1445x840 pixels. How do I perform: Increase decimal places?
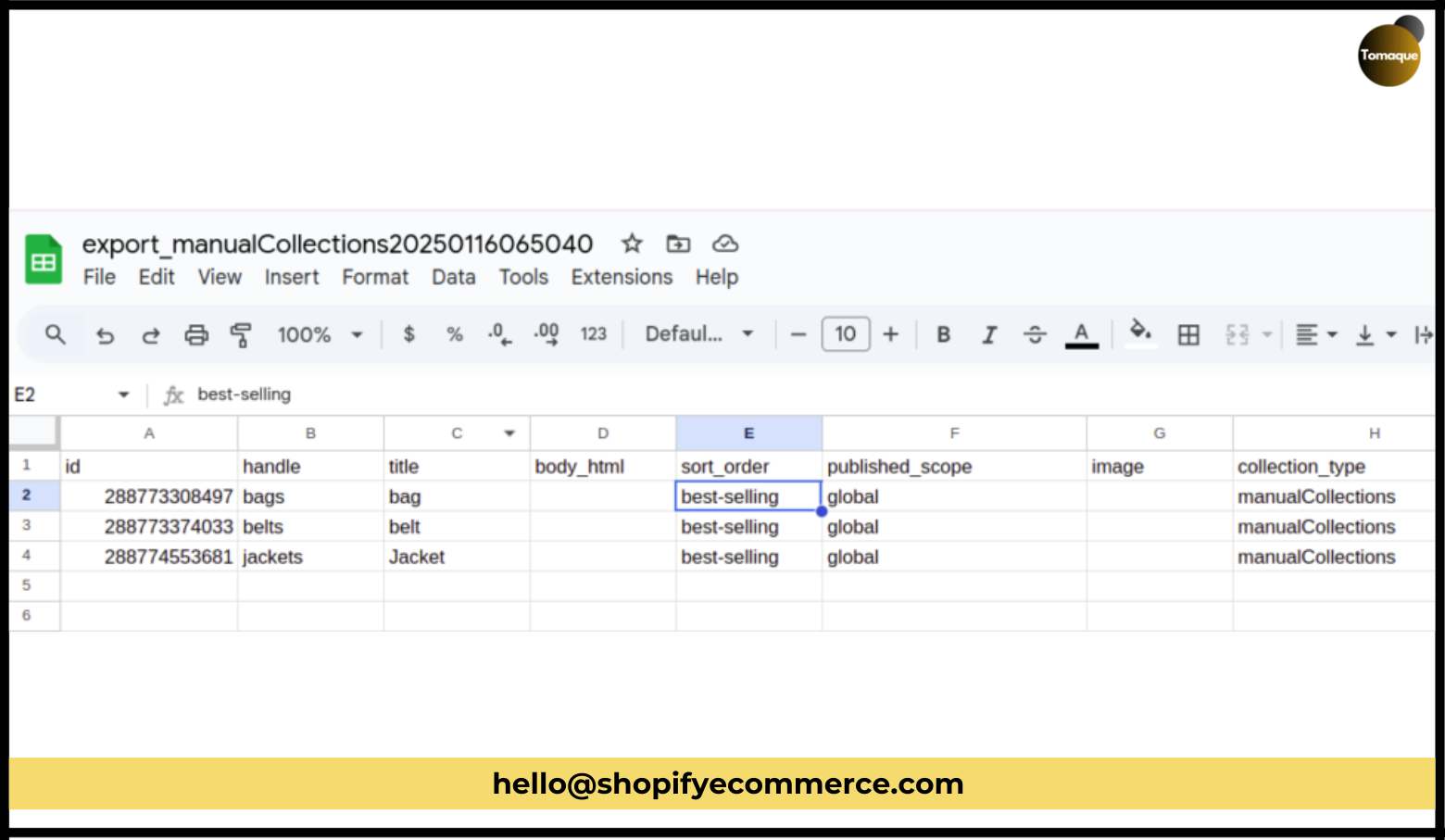[546, 334]
